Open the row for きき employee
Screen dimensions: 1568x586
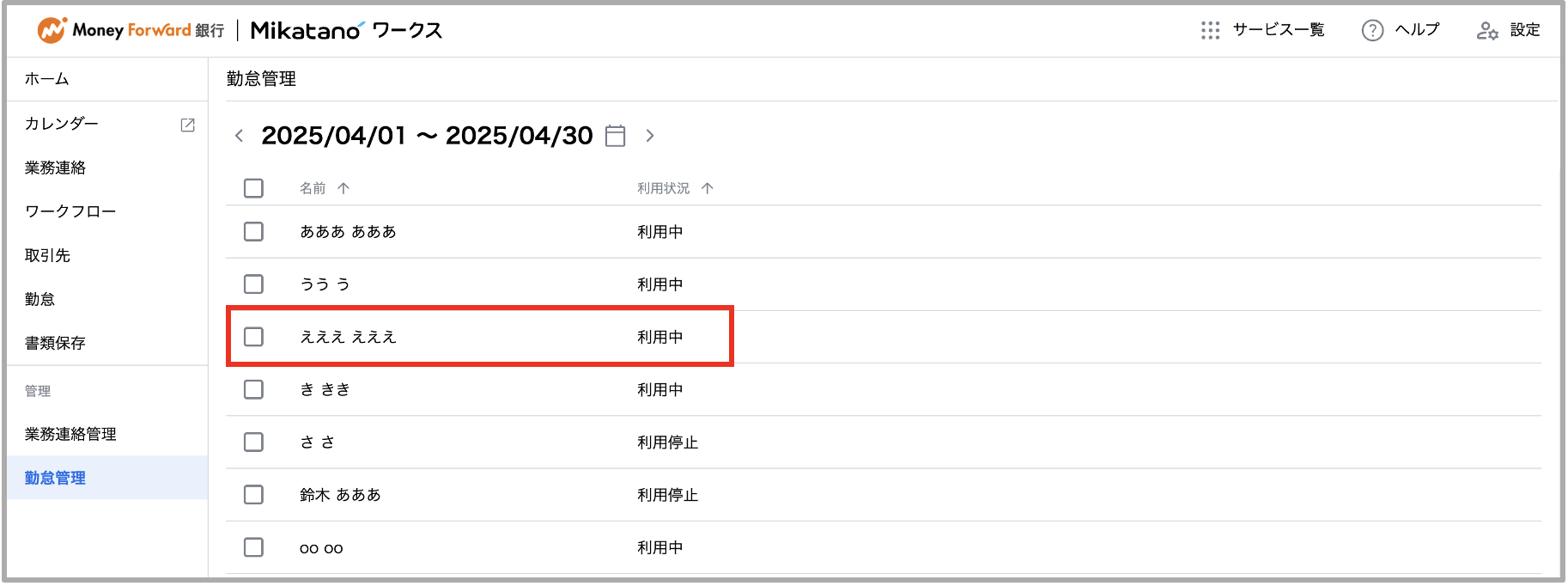[884, 390]
